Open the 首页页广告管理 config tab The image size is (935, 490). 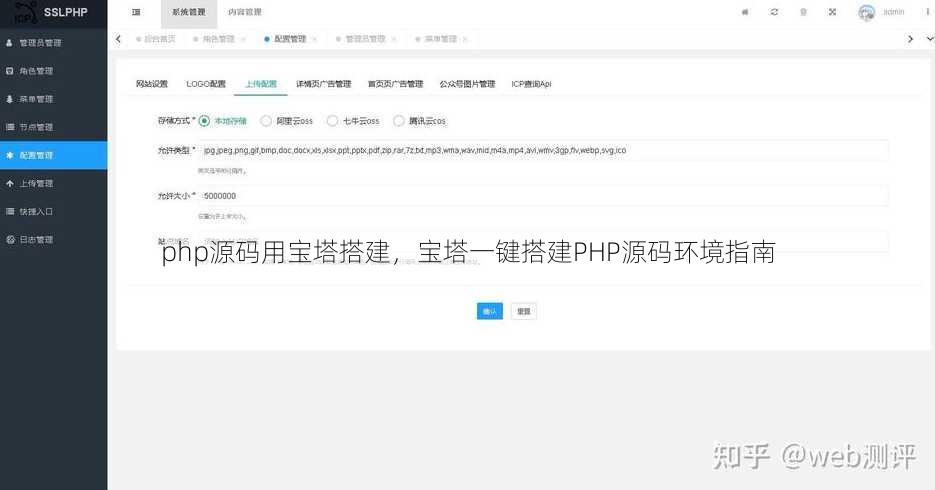[x=395, y=84]
